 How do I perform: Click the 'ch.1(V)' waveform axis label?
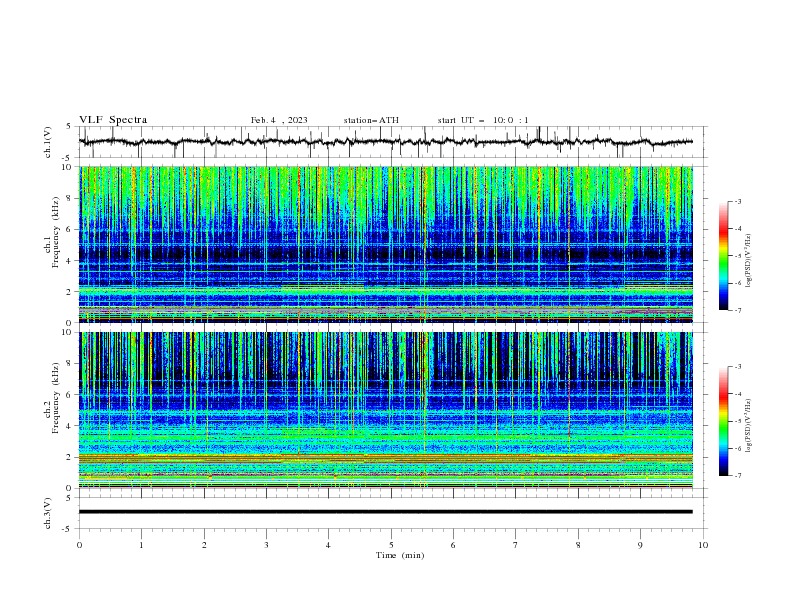click(48, 142)
